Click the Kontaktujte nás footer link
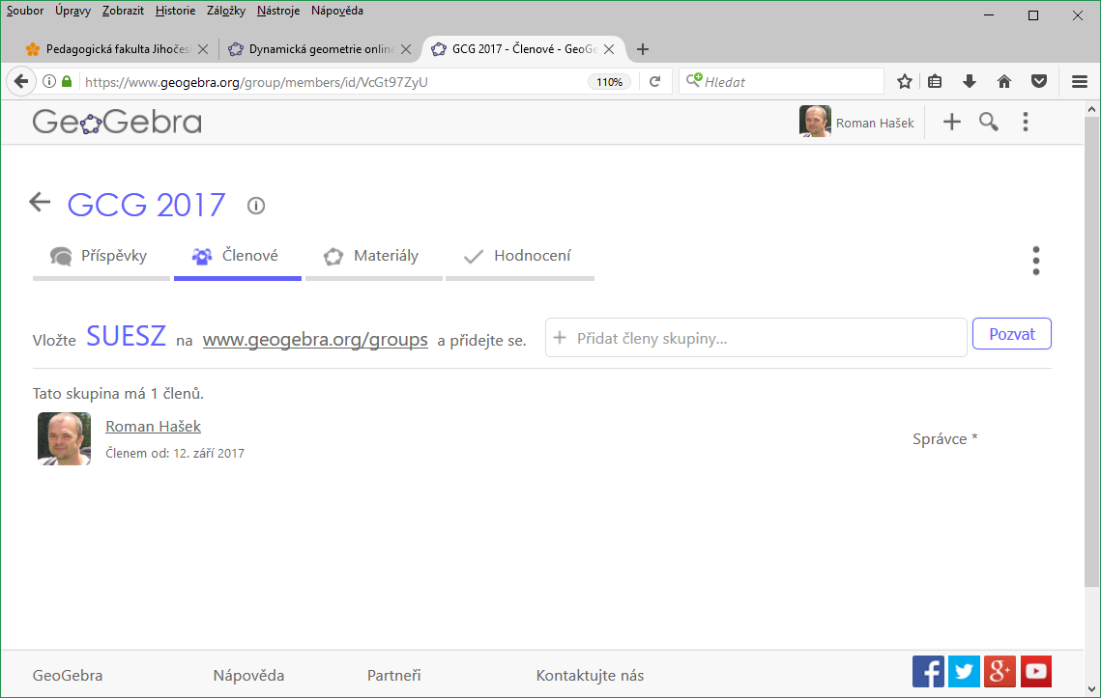This screenshot has width=1101, height=698. (x=590, y=676)
